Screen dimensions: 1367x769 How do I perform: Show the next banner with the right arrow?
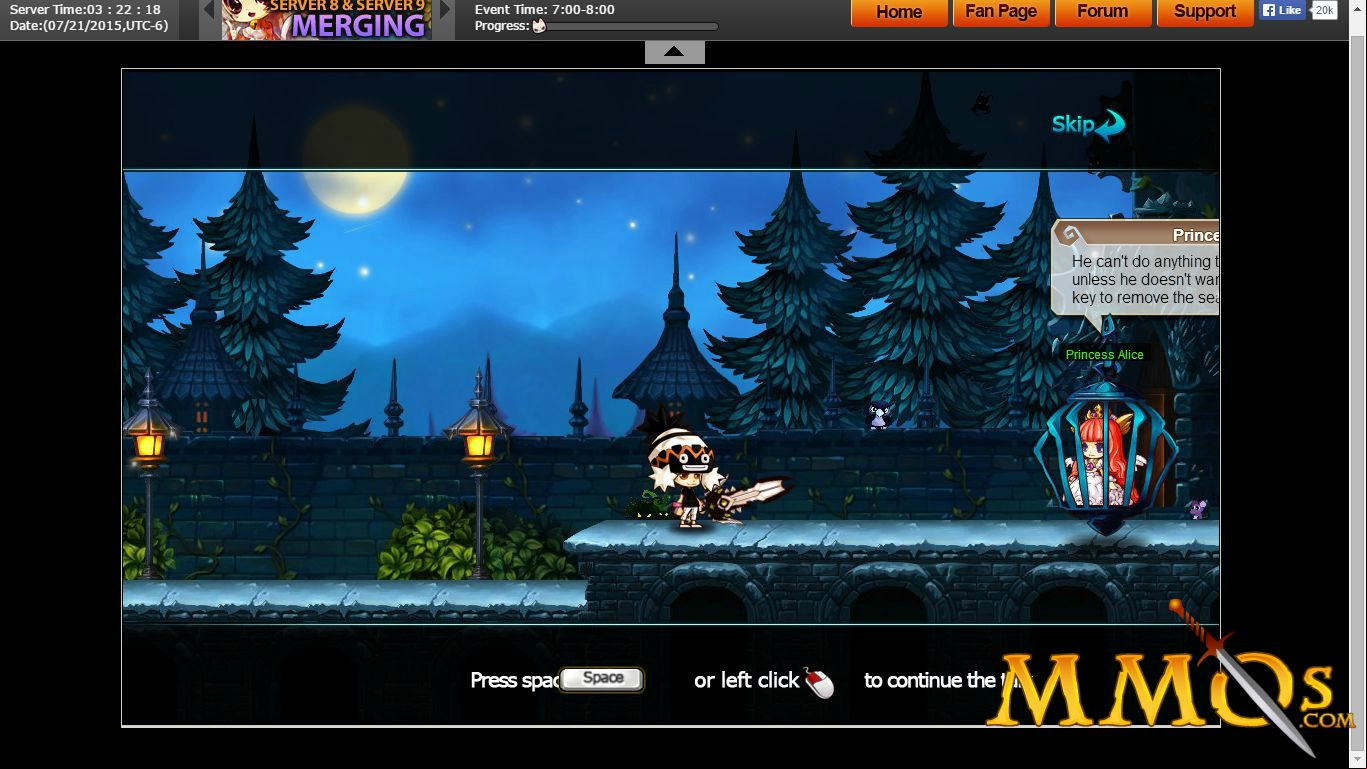[x=445, y=10]
